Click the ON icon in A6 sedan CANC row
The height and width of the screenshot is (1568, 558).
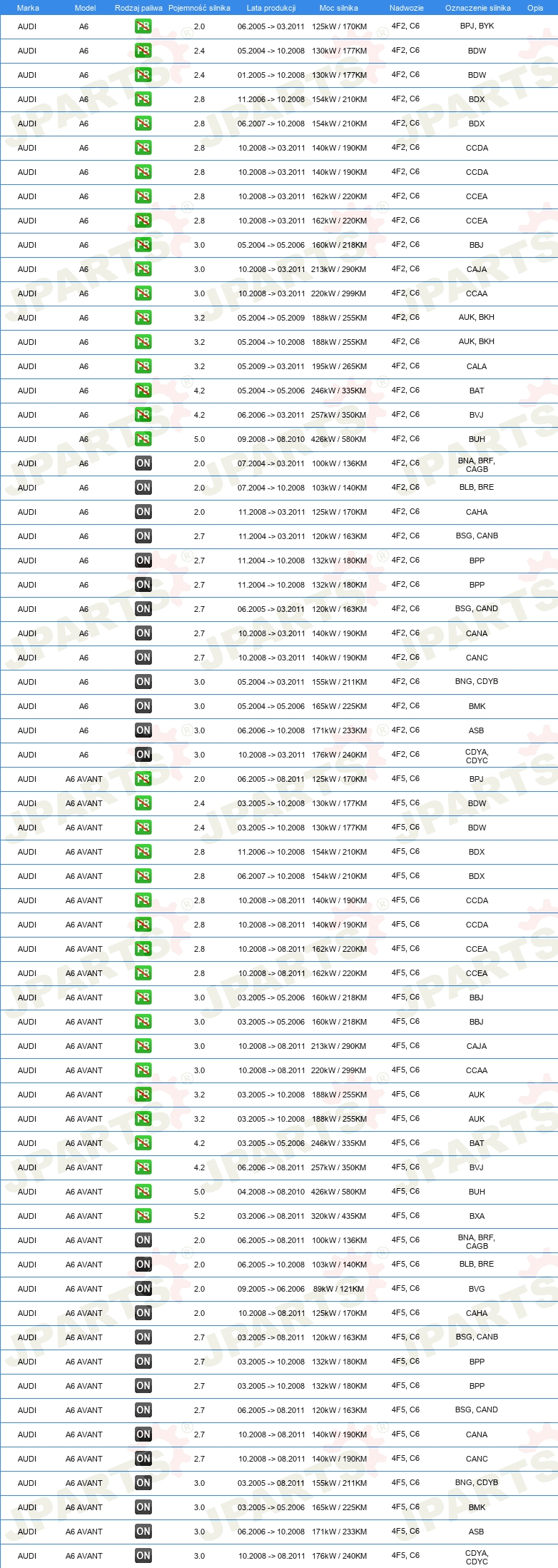click(143, 658)
